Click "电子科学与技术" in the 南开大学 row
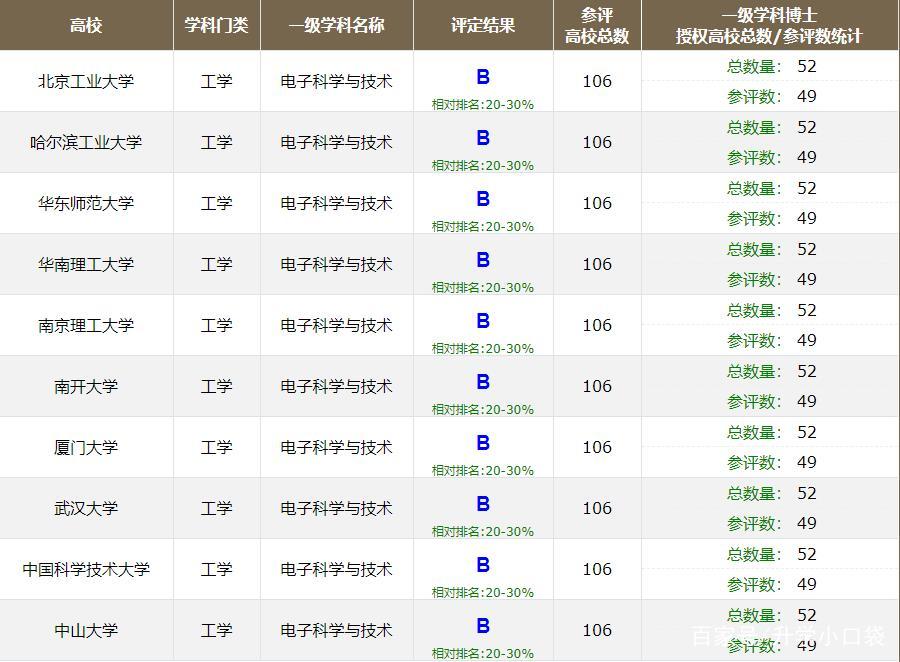The width and height of the screenshot is (900, 662). pyautogui.click(x=336, y=386)
